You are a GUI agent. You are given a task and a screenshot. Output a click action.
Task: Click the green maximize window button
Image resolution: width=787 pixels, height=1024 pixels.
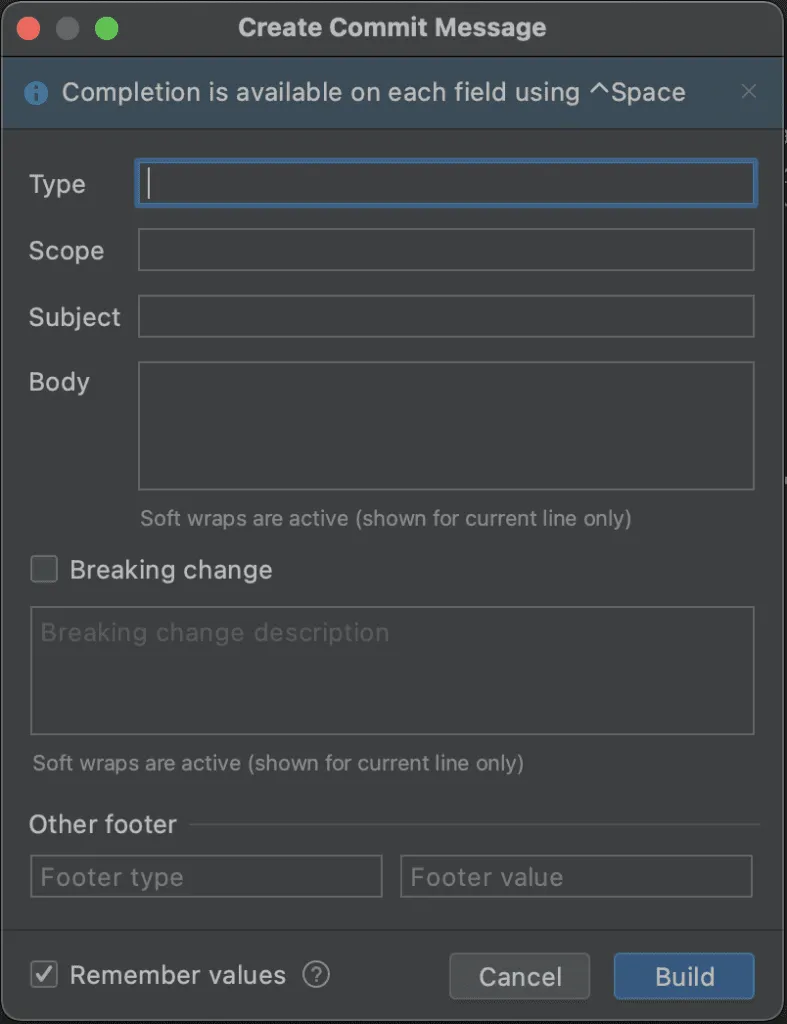pos(106,28)
